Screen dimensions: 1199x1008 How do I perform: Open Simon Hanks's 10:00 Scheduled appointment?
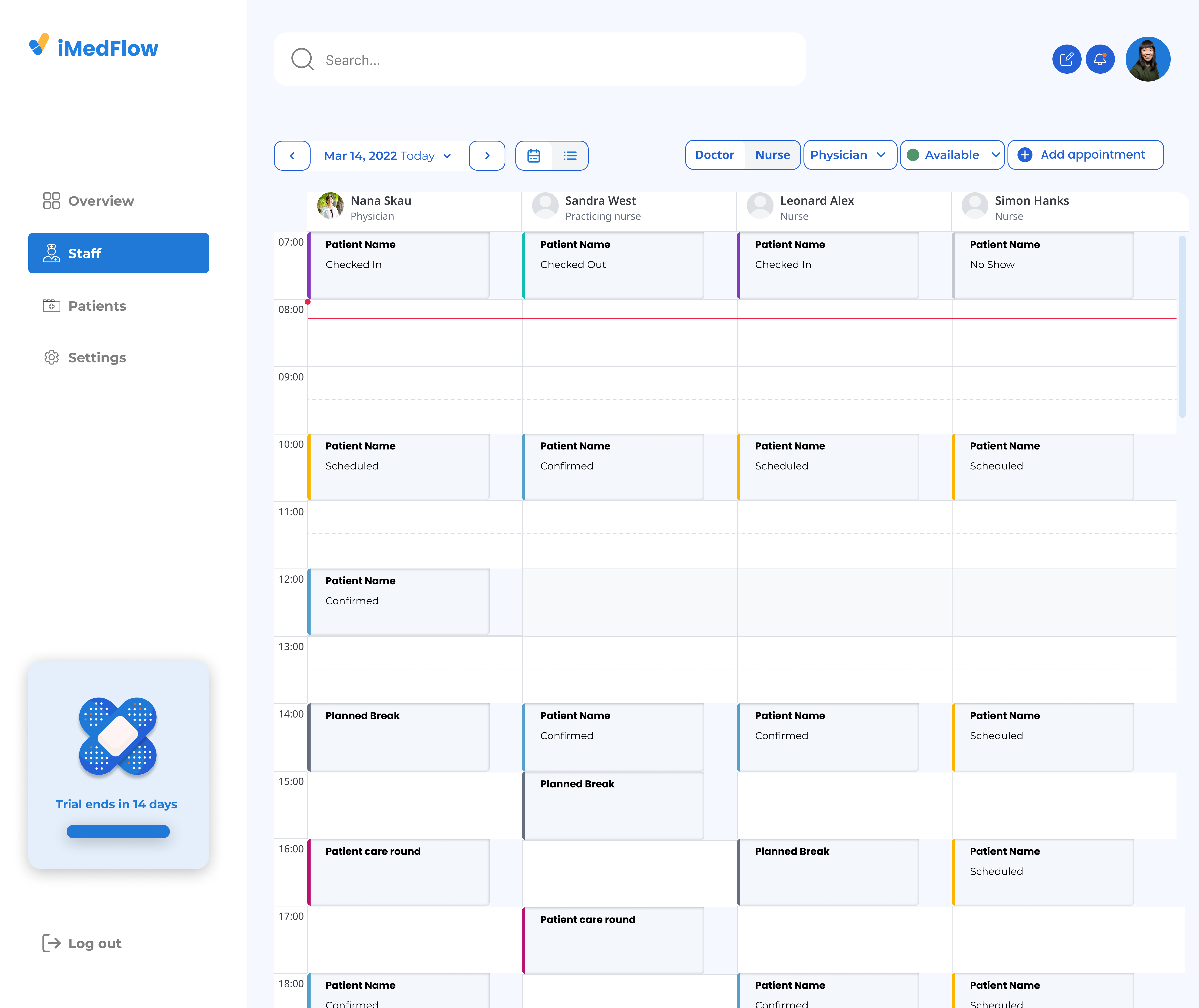(x=1043, y=467)
